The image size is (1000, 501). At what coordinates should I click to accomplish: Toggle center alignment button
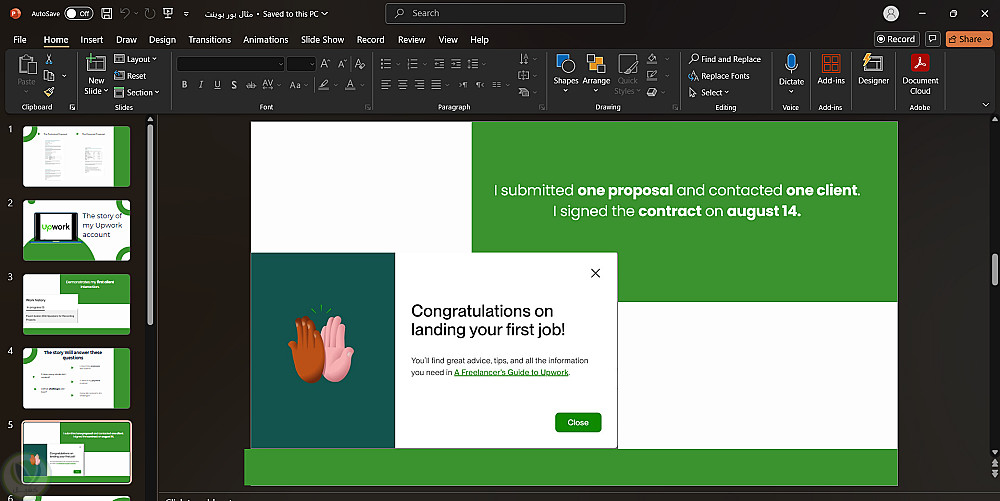[x=402, y=85]
